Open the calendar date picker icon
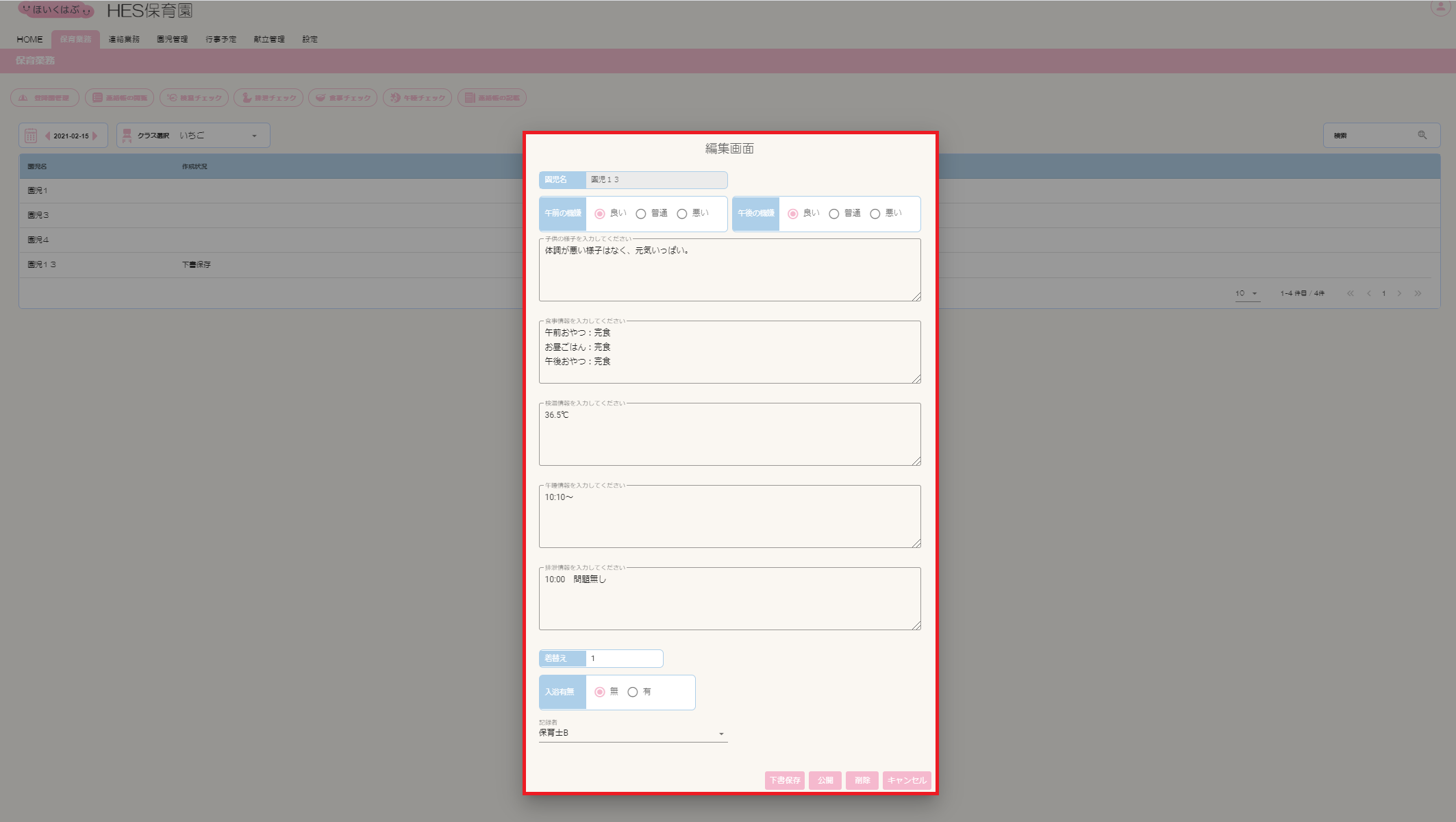This screenshot has width=1456, height=822. point(31,136)
